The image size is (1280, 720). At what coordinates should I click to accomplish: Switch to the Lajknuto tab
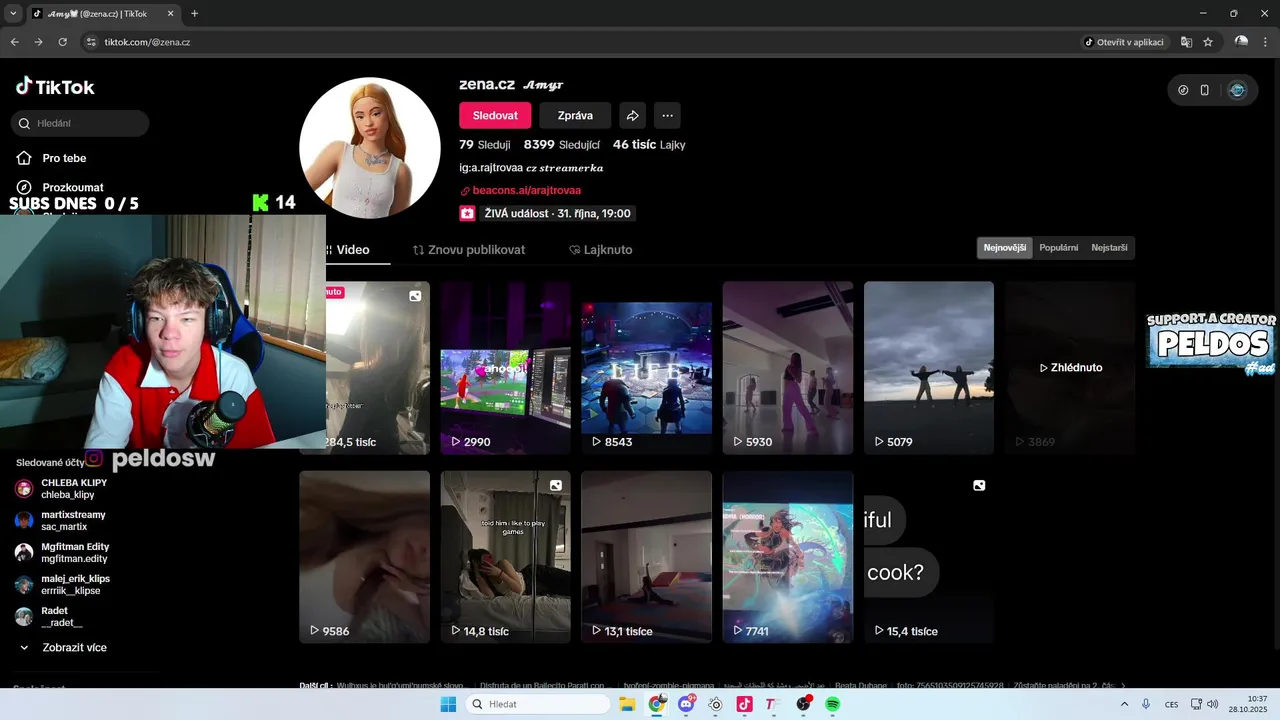(600, 250)
